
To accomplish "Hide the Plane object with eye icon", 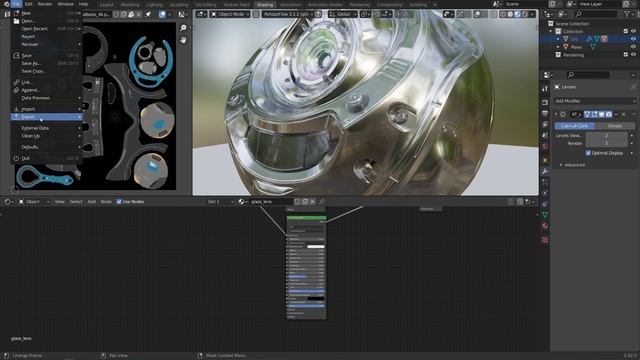I will [633, 47].
